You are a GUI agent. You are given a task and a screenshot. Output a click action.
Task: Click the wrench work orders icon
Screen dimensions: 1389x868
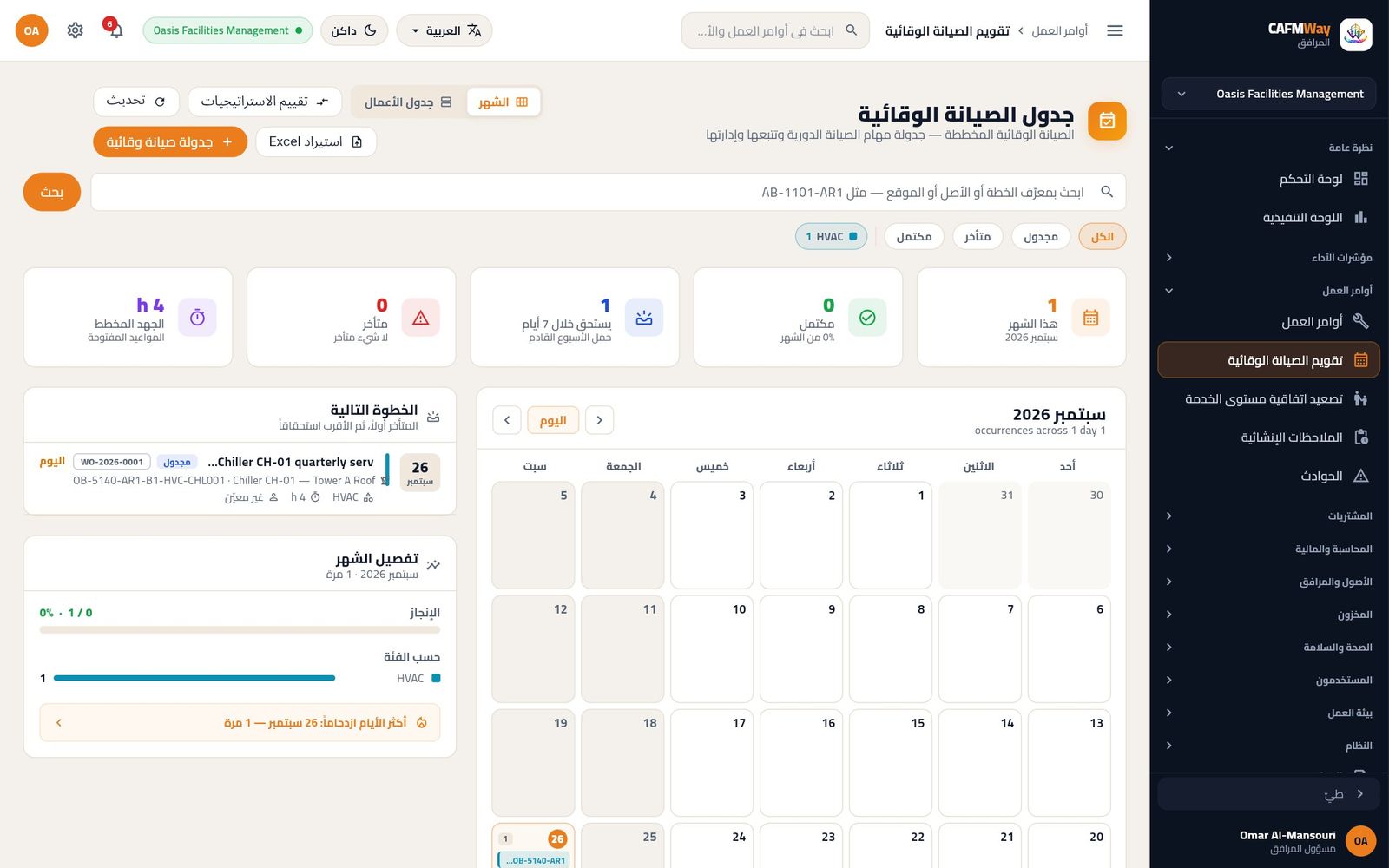1360,321
